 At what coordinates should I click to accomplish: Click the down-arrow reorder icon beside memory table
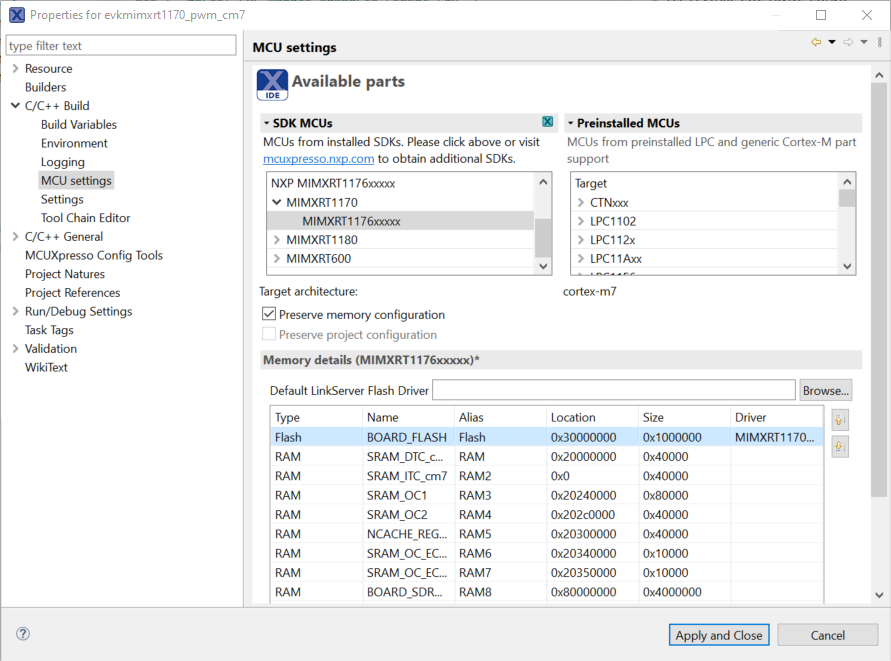839,445
